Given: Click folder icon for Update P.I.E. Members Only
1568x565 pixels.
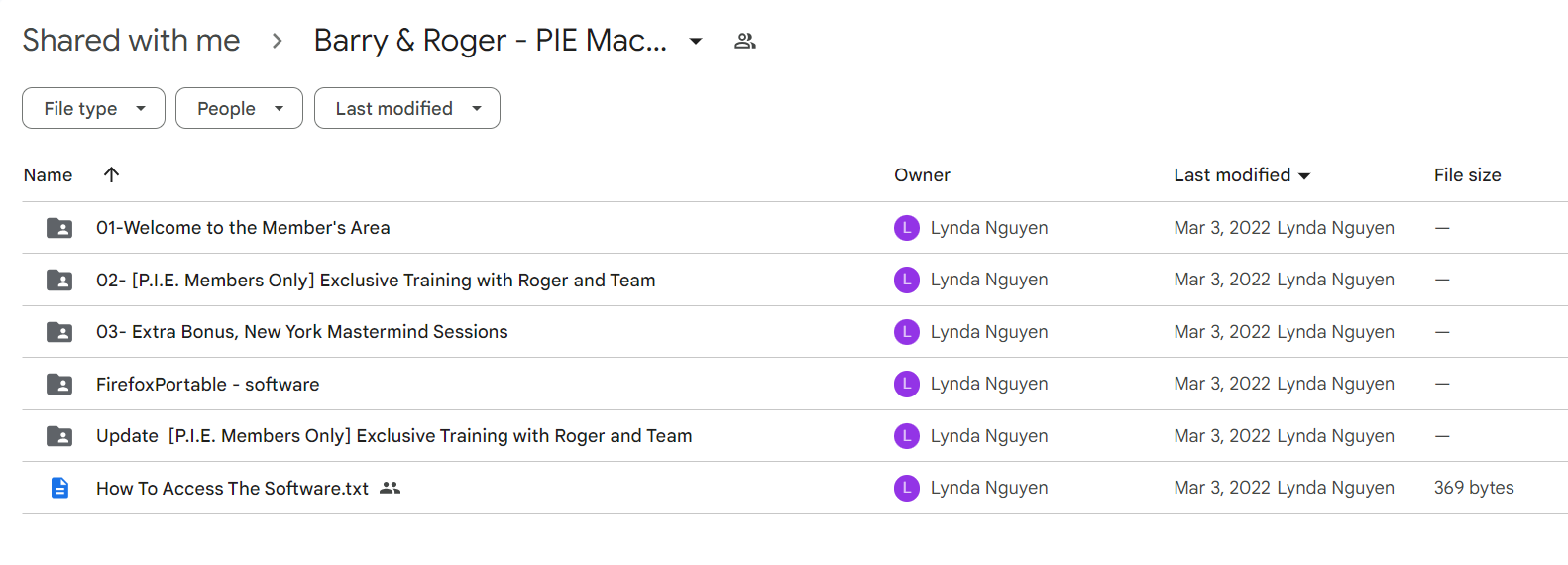Looking at the screenshot, I should [x=59, y=436].
